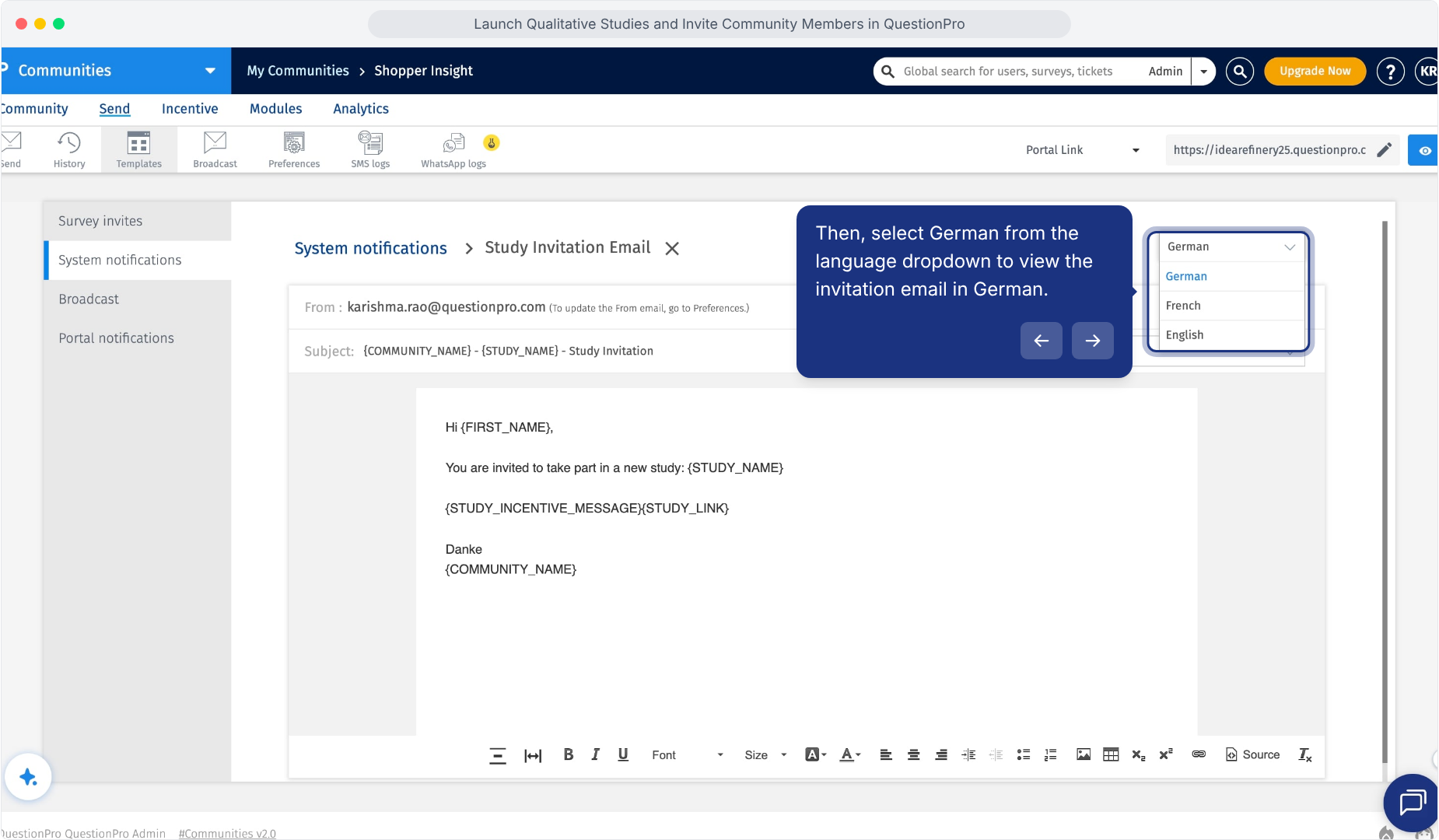Open background color picker in editor

815,754
